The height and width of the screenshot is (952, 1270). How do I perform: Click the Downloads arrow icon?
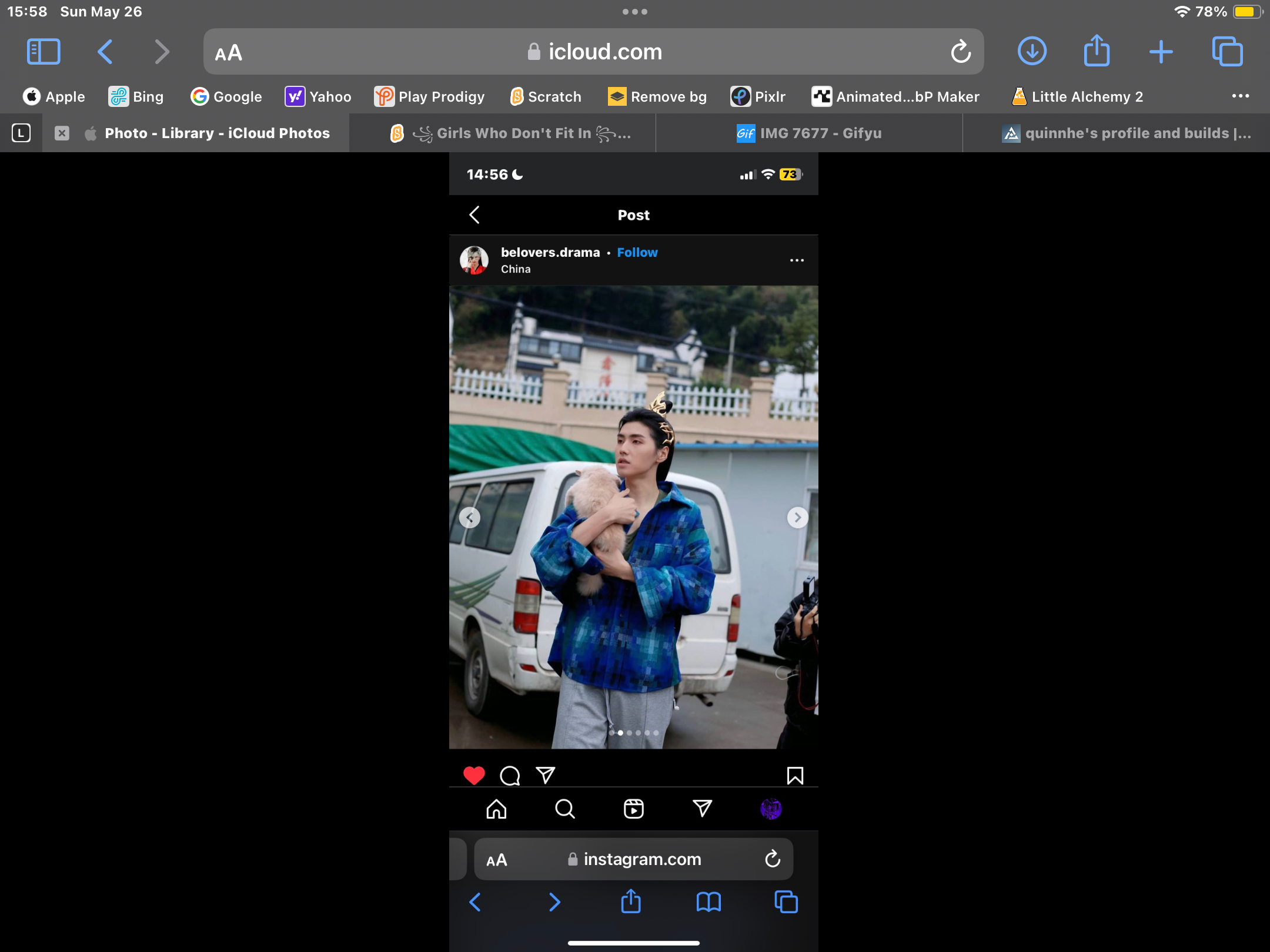coord(1032,52)
